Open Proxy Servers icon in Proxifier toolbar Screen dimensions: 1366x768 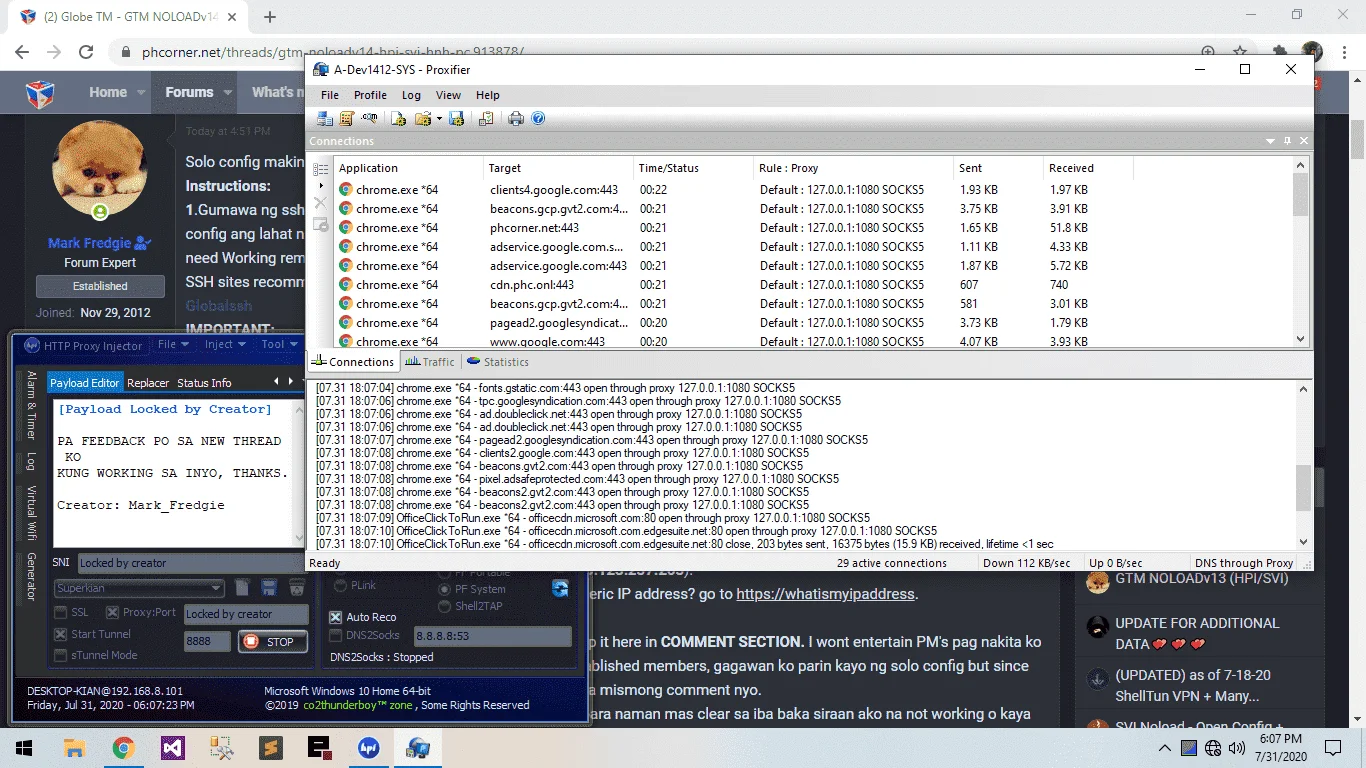coord(325,118)
